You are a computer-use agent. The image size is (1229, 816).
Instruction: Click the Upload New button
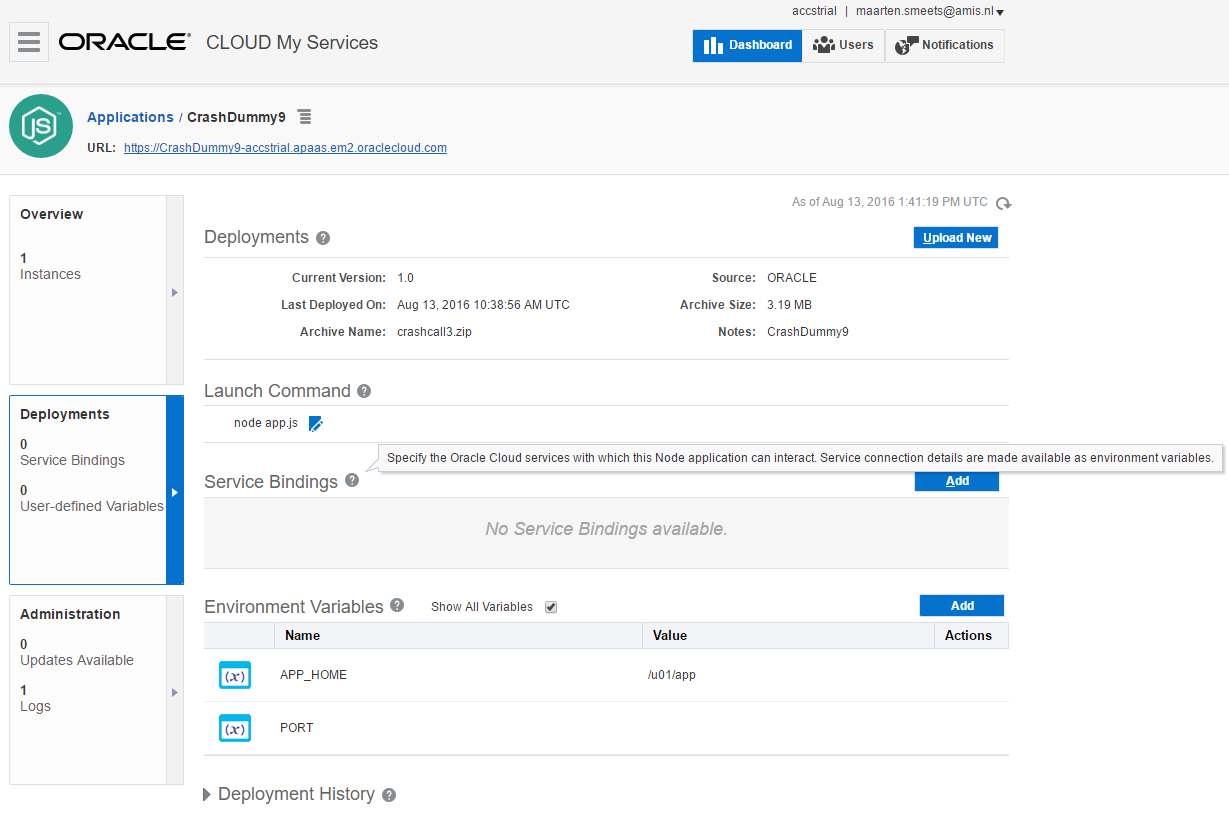(x=955, y=237)
